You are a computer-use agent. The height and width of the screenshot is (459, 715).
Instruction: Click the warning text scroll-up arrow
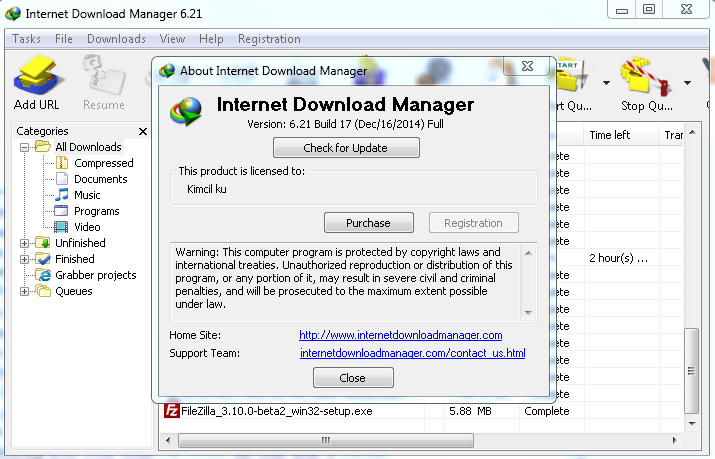(x=528, y=253)
